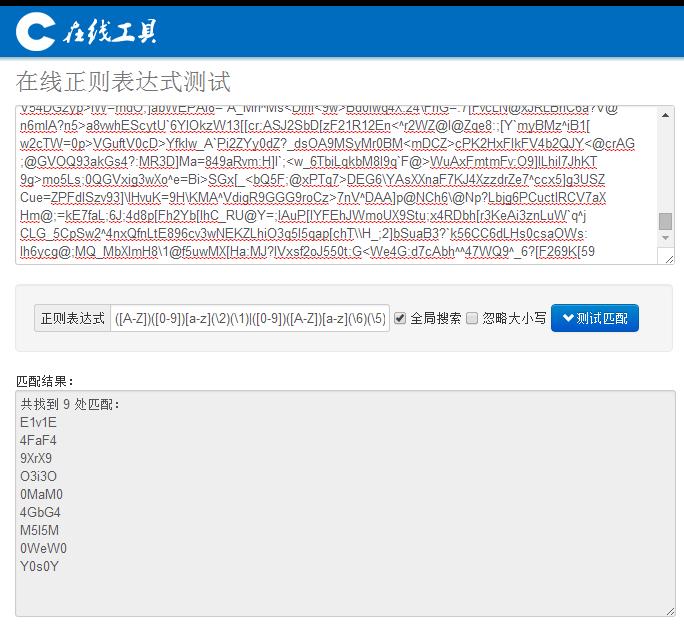Click the 忽略大小写 label text

[514, 318]
